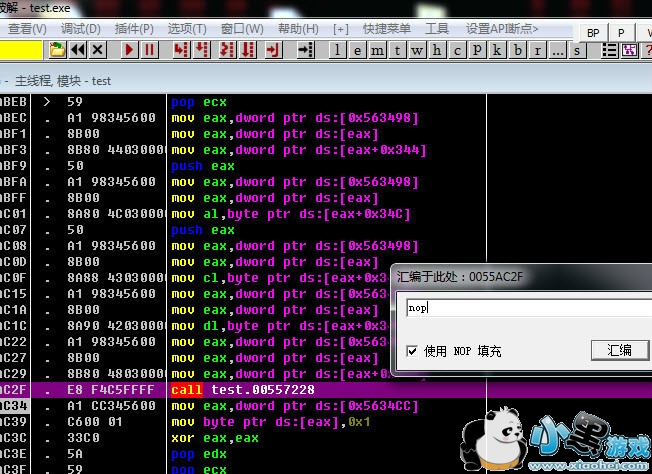The image size is (652, 474).
Task: Open the 'm' memory map window
Action: (377, 49)
